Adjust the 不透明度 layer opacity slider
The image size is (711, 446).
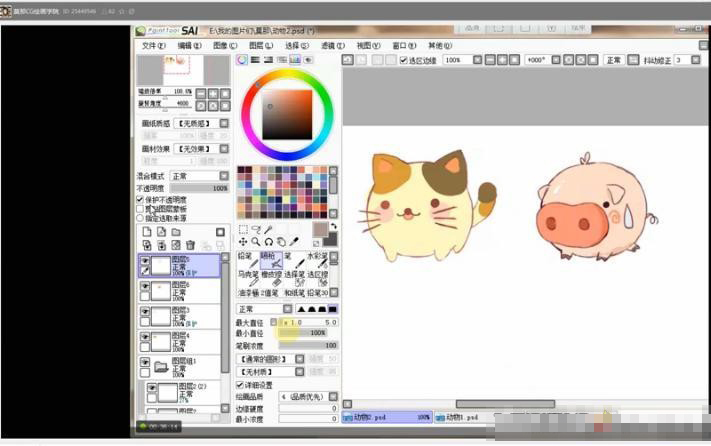(x=200, y=188)
